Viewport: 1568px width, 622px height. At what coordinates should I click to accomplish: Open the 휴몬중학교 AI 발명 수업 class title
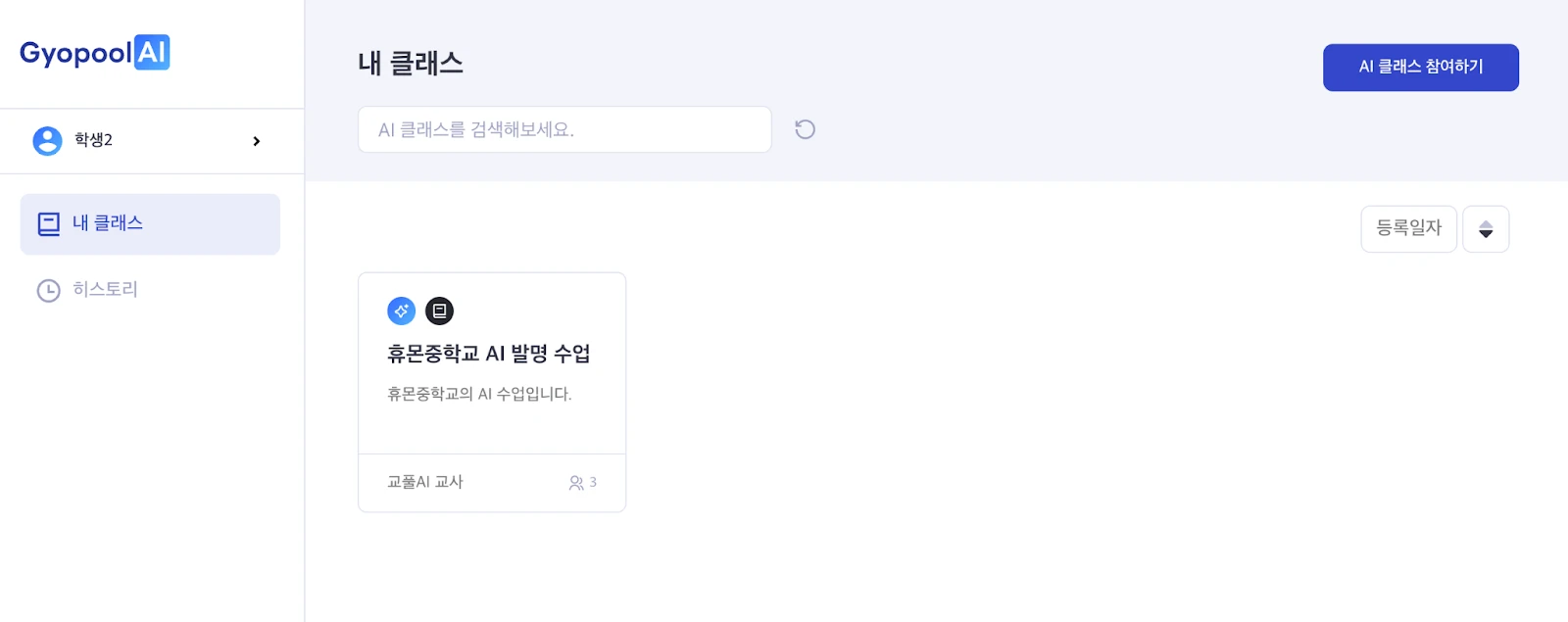(x=488, y=354)
